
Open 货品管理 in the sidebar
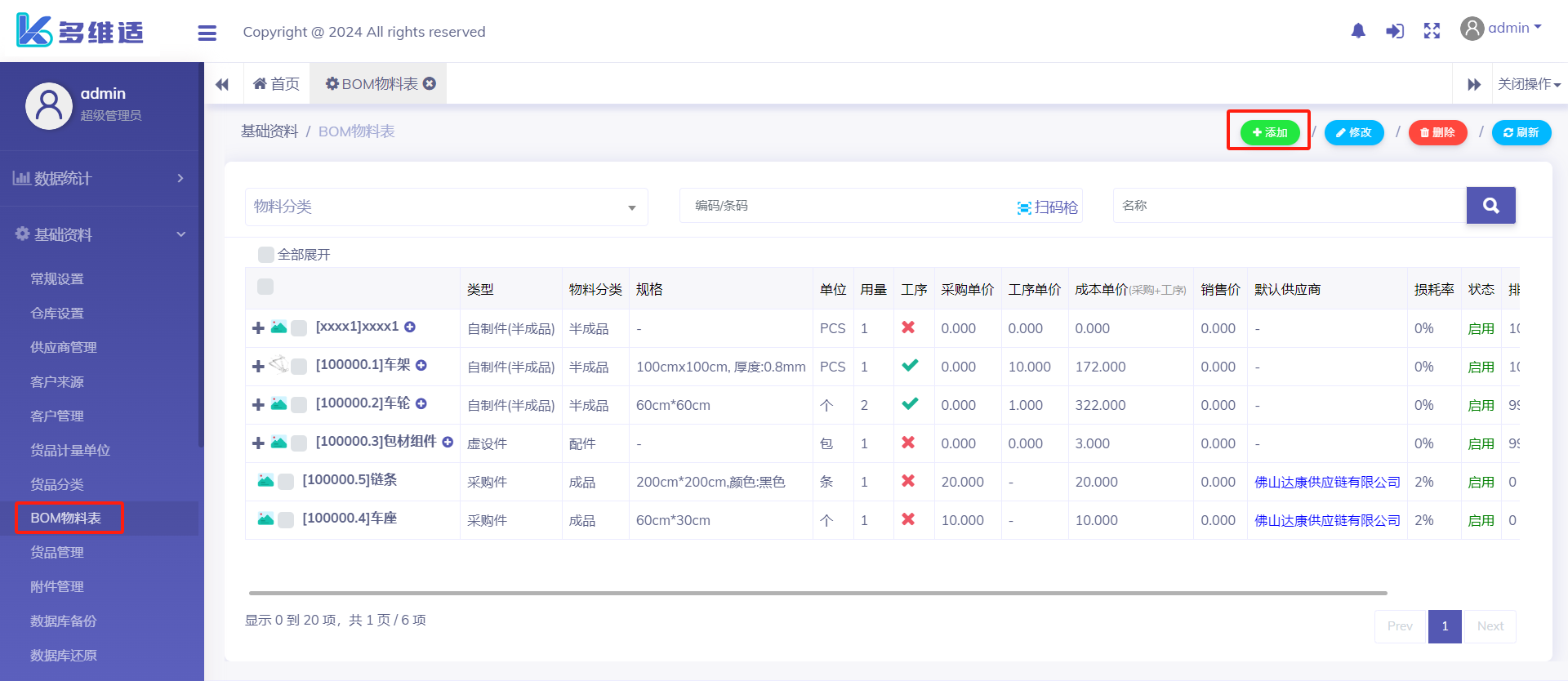(x=57, y=552)
